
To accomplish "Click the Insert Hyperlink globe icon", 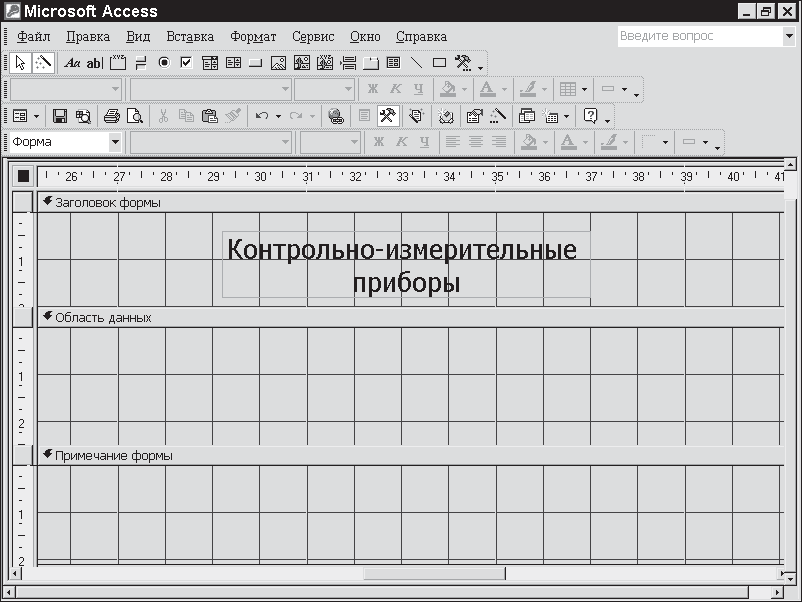I will tap(336, 116).
